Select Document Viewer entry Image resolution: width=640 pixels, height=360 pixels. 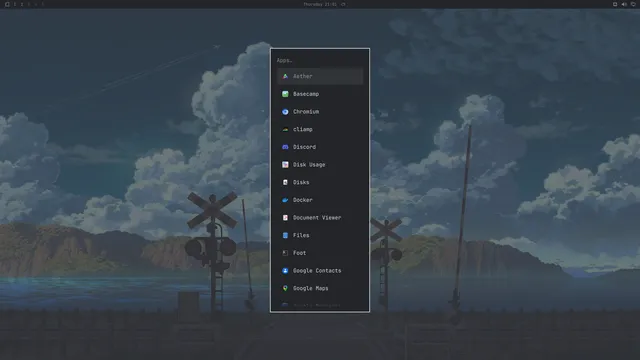[320, 218]
